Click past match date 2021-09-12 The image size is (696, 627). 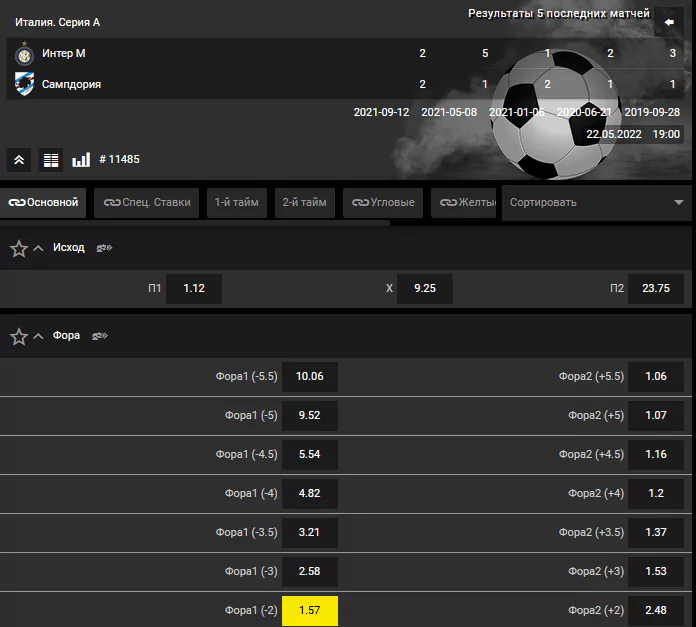tap(381, 112)
